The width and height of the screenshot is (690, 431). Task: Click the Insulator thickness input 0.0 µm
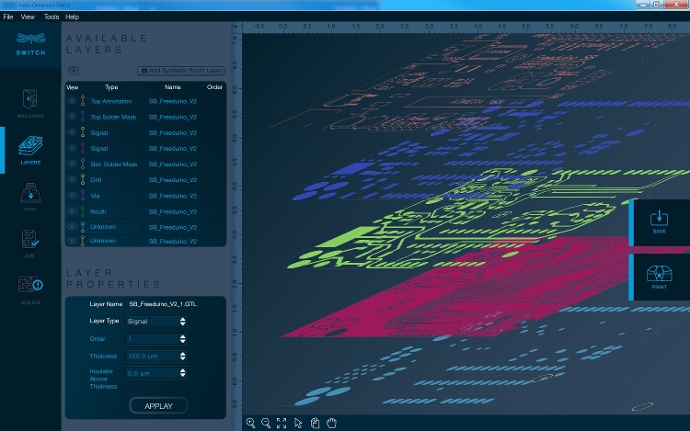point(152,373)
